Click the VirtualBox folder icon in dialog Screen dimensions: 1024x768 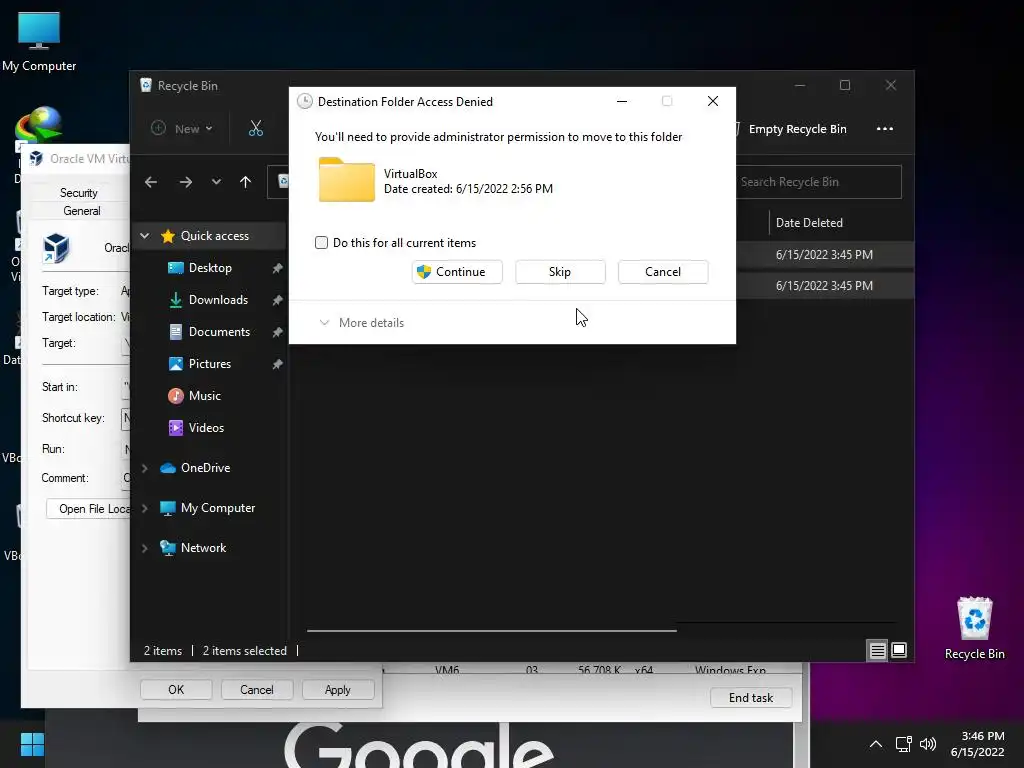346,180
